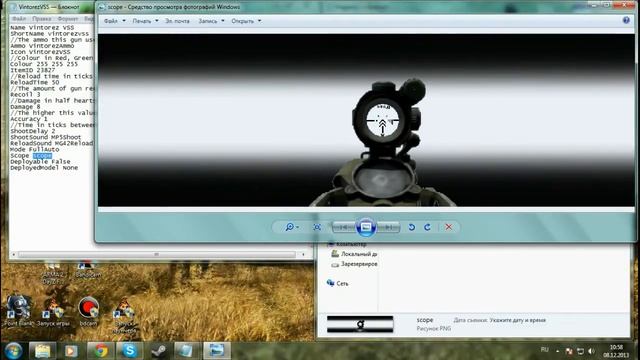Open the Windows Start menu
Viewport: 640px width, 360px height.
tap(13, 351)
